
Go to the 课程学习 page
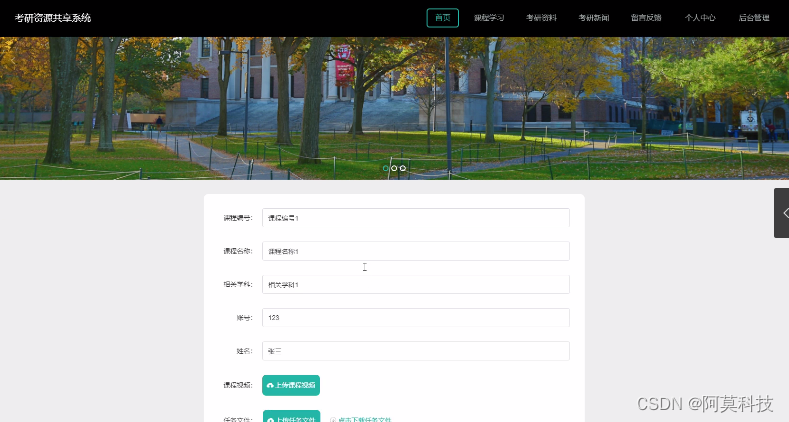(489, 18)
